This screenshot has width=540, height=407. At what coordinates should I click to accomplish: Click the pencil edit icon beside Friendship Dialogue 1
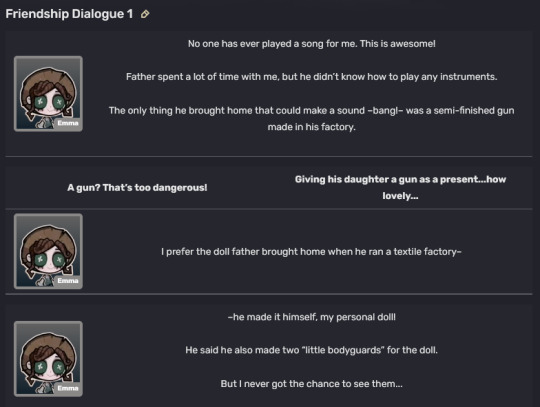(x=145, y=14)
